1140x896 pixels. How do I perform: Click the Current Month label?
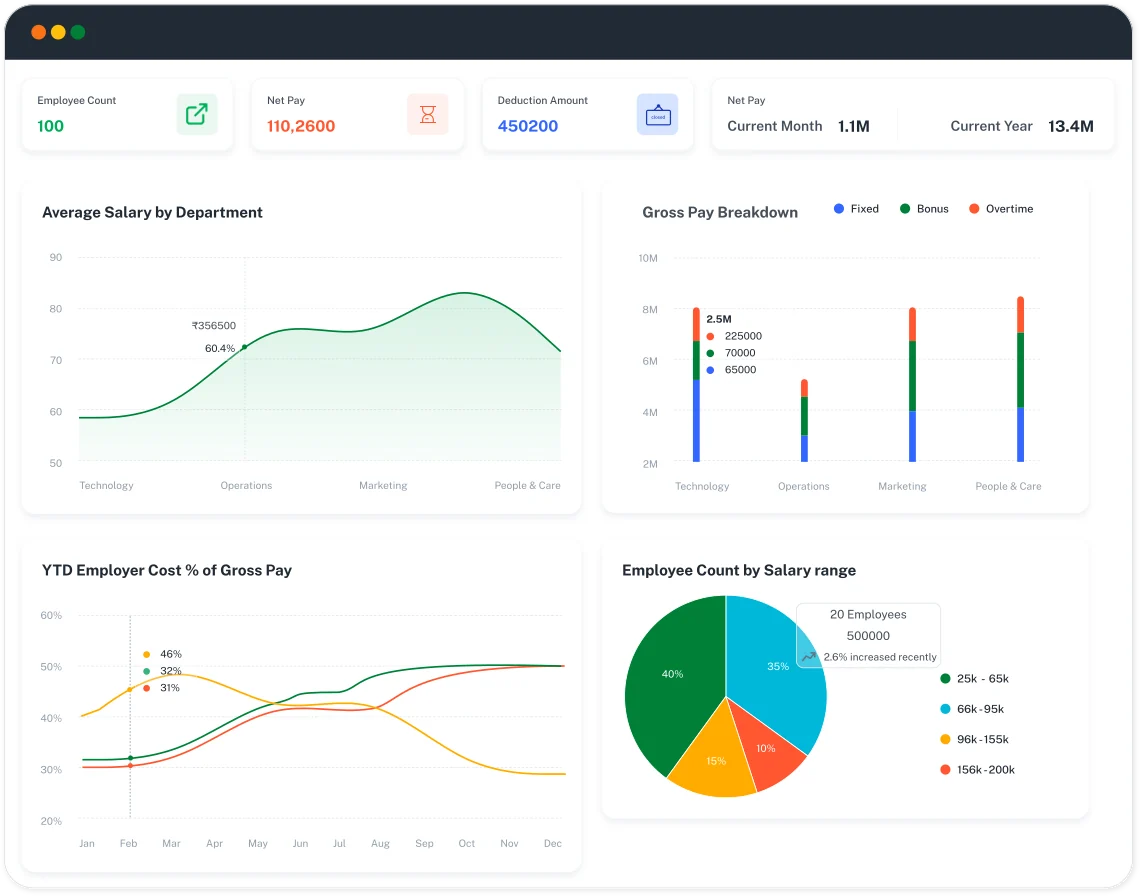pyautogui.click(x=774, y=127)
